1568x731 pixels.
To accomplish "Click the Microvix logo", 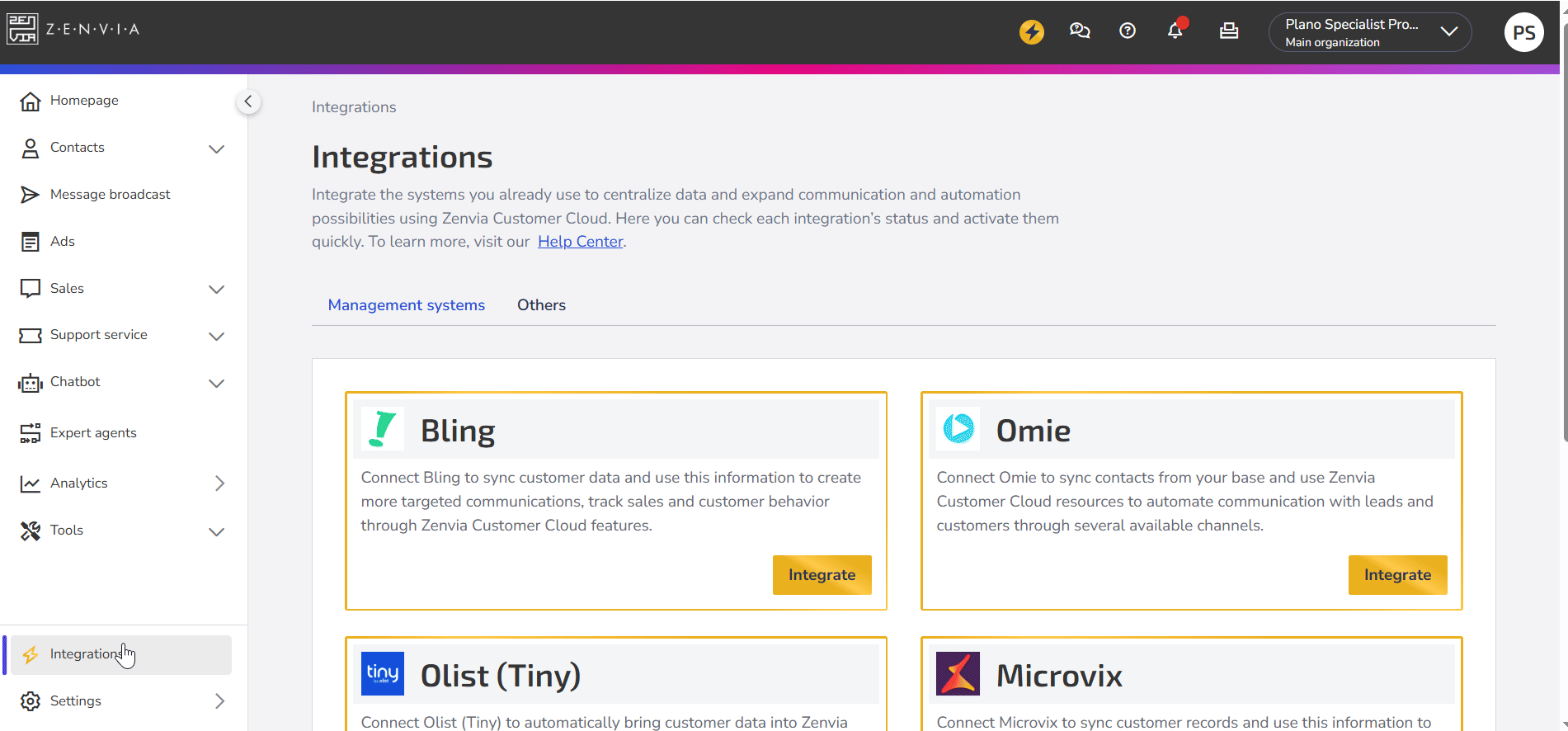I will point(958,674).
